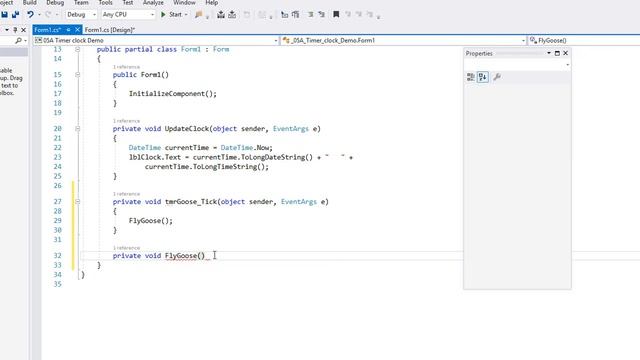Click the greyed-out Redo arrow
The image size is (640, 360).
(x=48, y=14)
